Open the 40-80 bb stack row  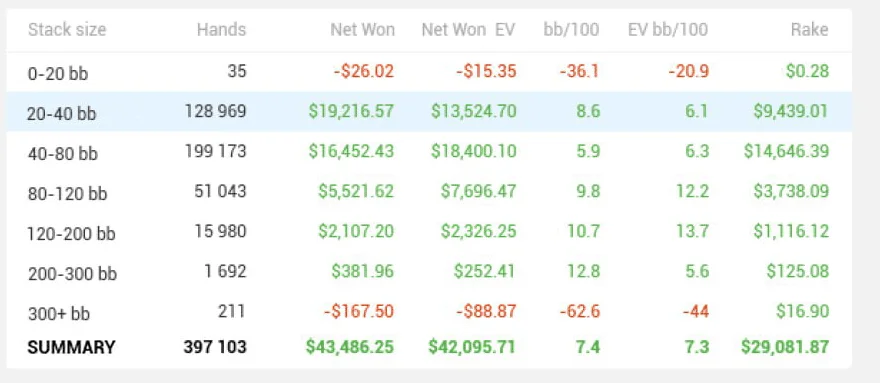point(429,152)
